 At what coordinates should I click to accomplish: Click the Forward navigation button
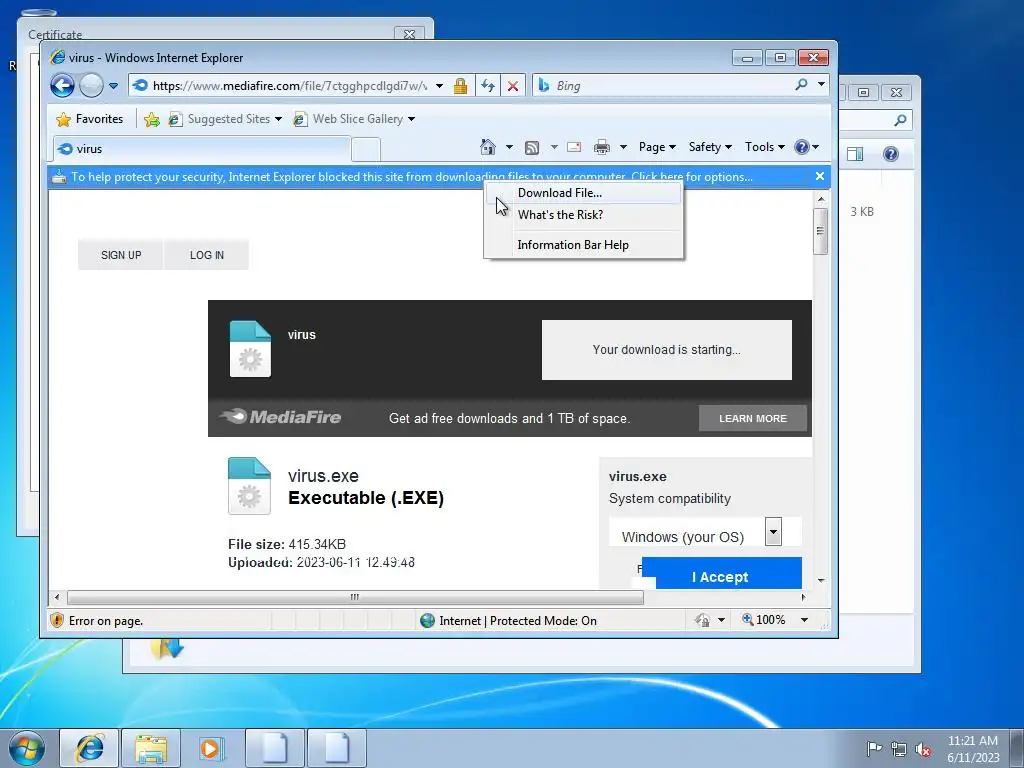[x=91, y=86]
